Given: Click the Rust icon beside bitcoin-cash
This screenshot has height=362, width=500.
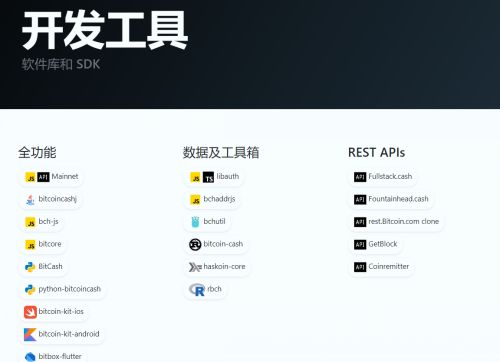Looking at the screenshot, I should [x=195, y=245].
